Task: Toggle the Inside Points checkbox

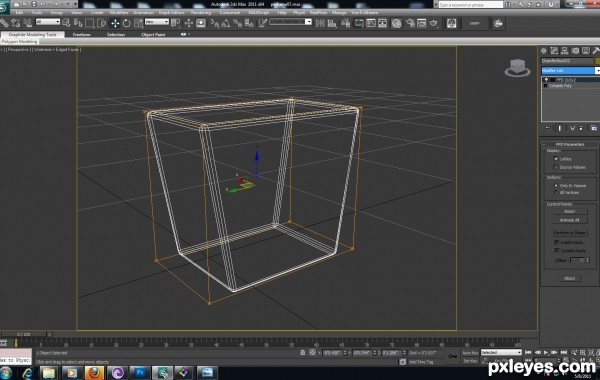Action: point(556,242)
